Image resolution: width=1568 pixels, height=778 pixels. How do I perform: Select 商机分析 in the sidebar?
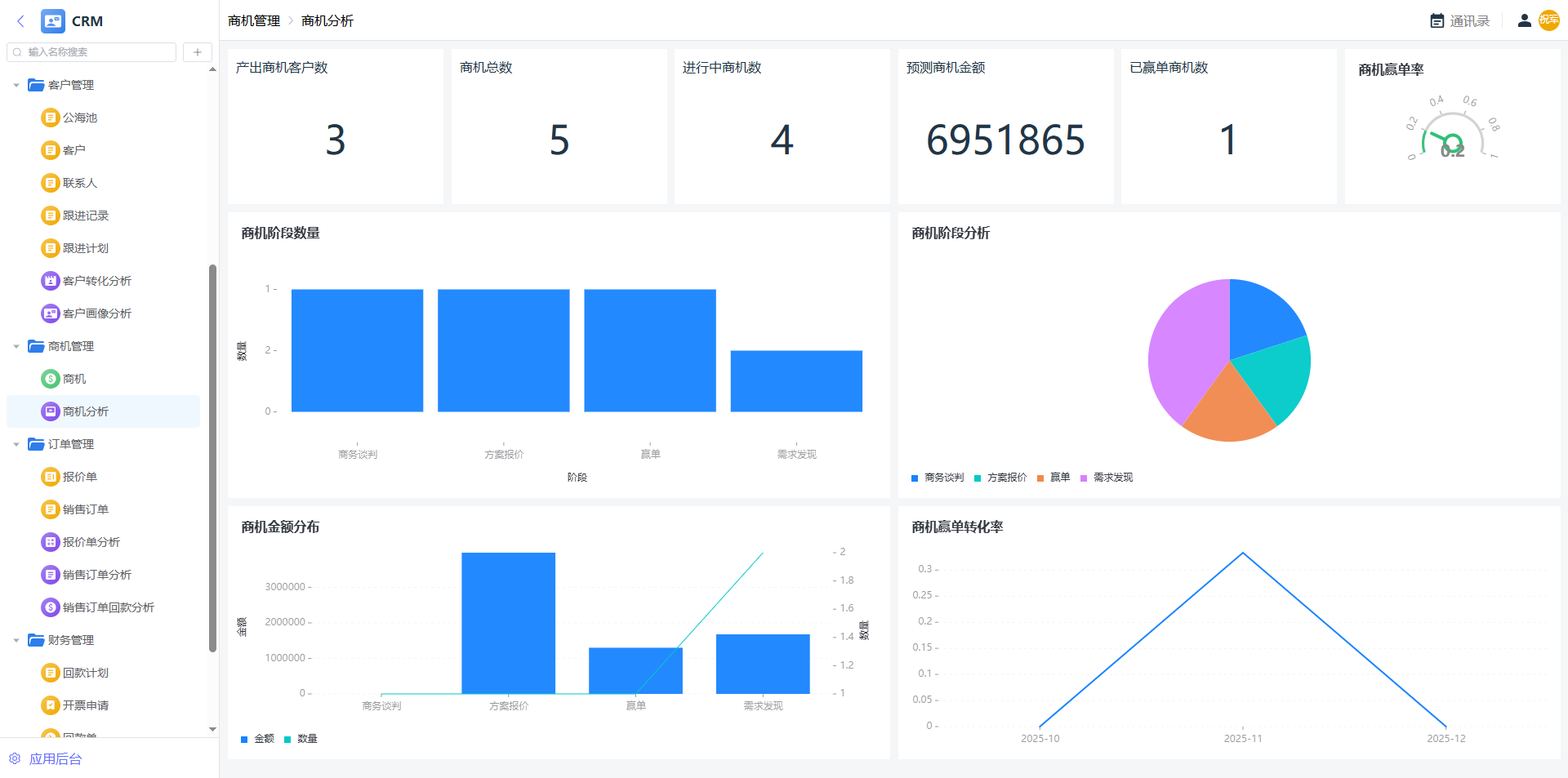[x=85, y=411]
